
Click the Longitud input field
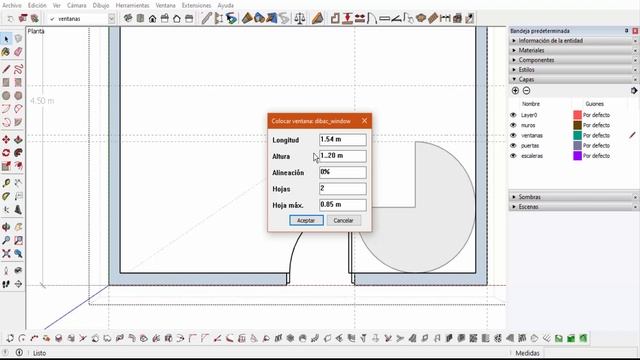(x=342, y=140)
